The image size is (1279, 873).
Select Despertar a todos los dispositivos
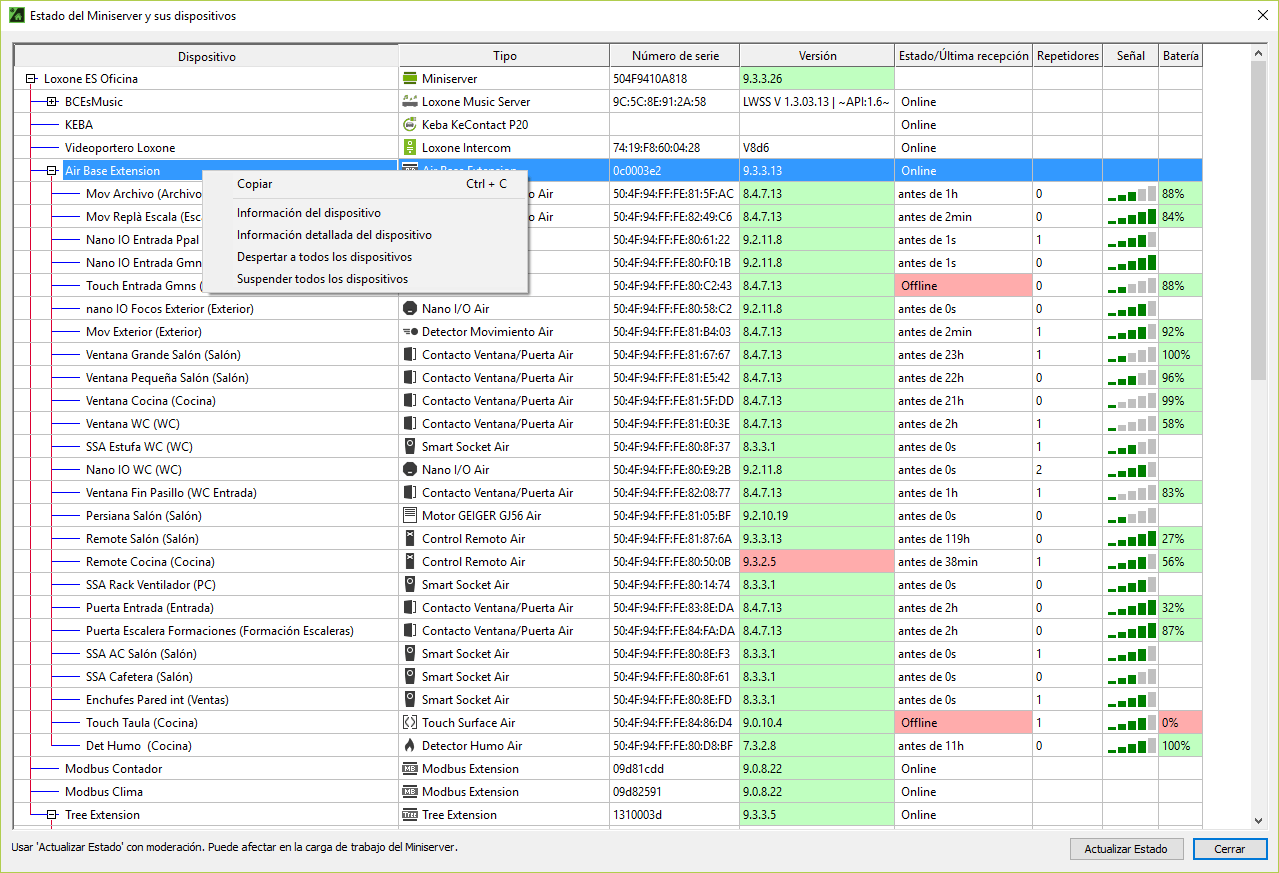tap(324, 257)
